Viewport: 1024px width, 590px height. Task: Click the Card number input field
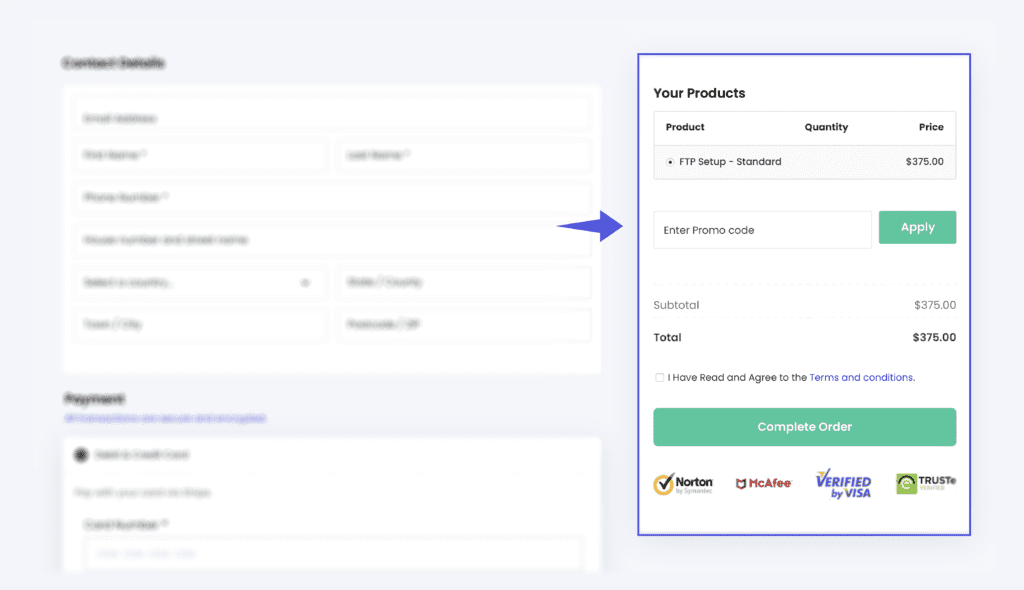[331, 553]
